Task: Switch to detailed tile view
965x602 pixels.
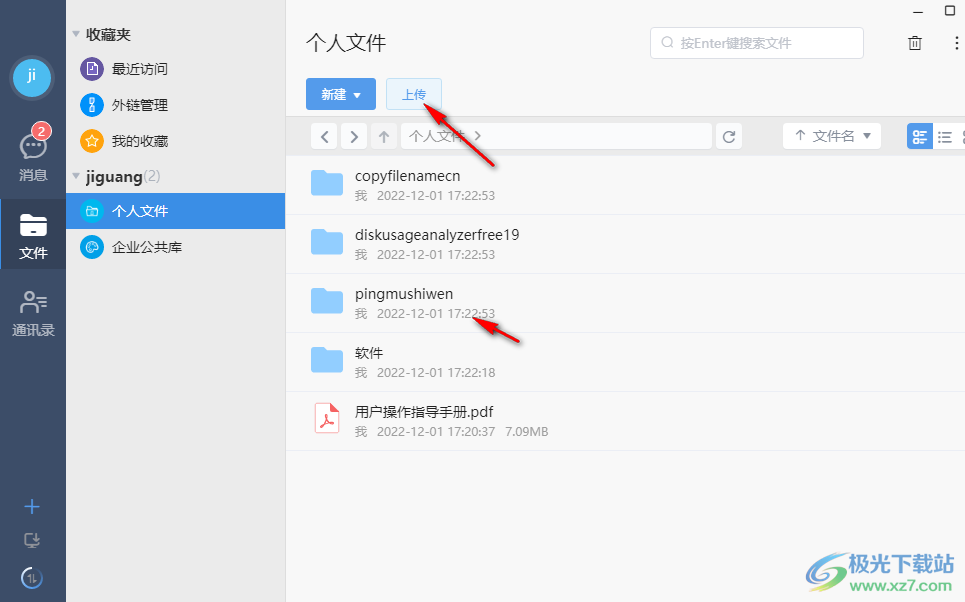Action: point(920,136)
